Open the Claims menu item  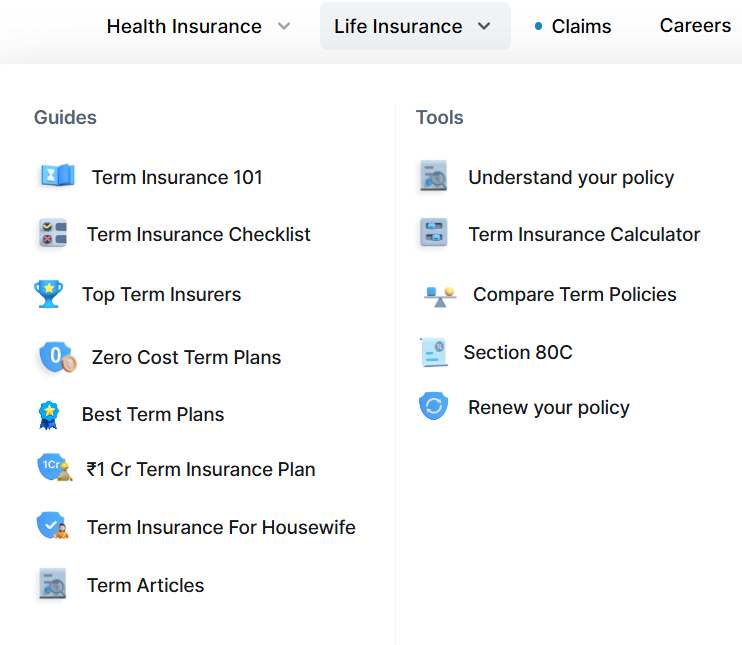pyautogui.click(x=581, y=27)
